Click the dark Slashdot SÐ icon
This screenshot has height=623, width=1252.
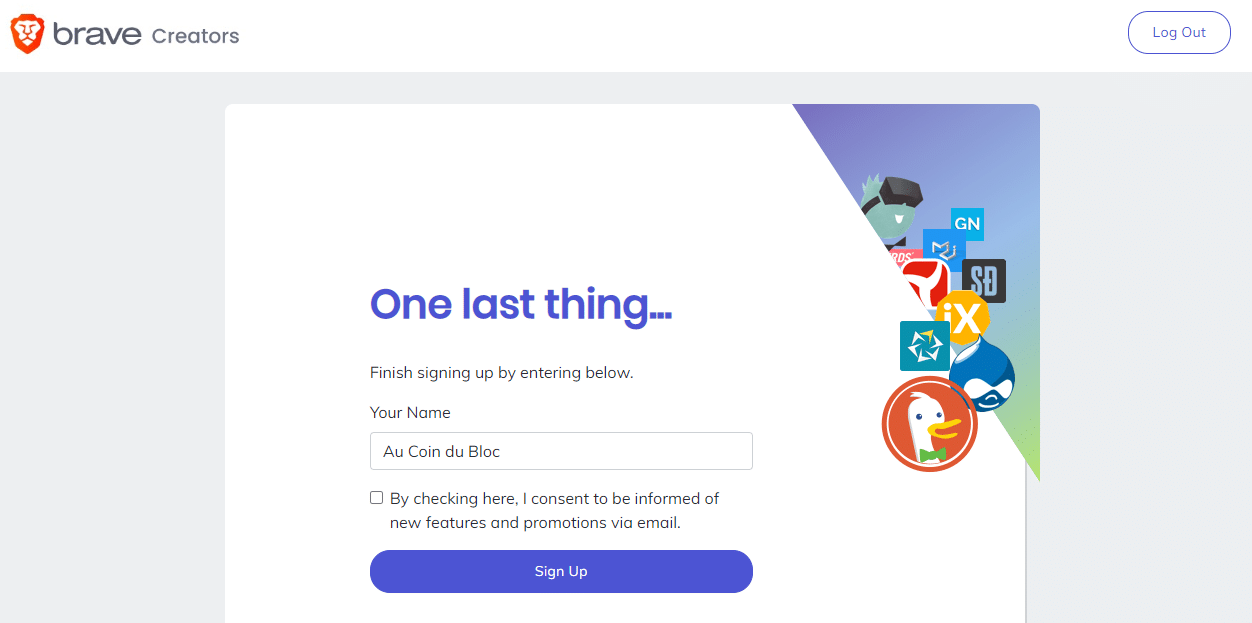tap(984, 281)
